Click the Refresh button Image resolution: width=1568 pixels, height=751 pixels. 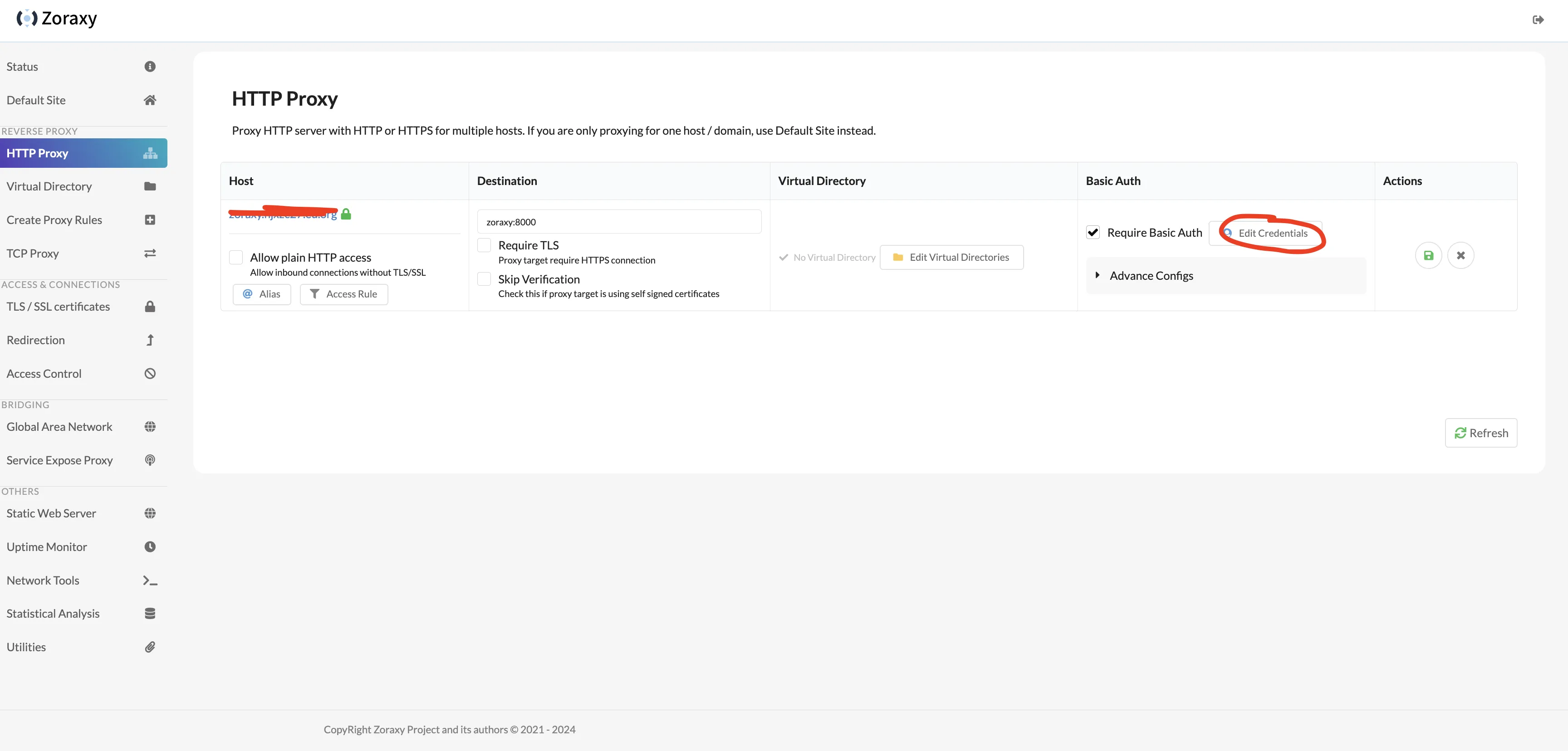[x=1481, y=433]
